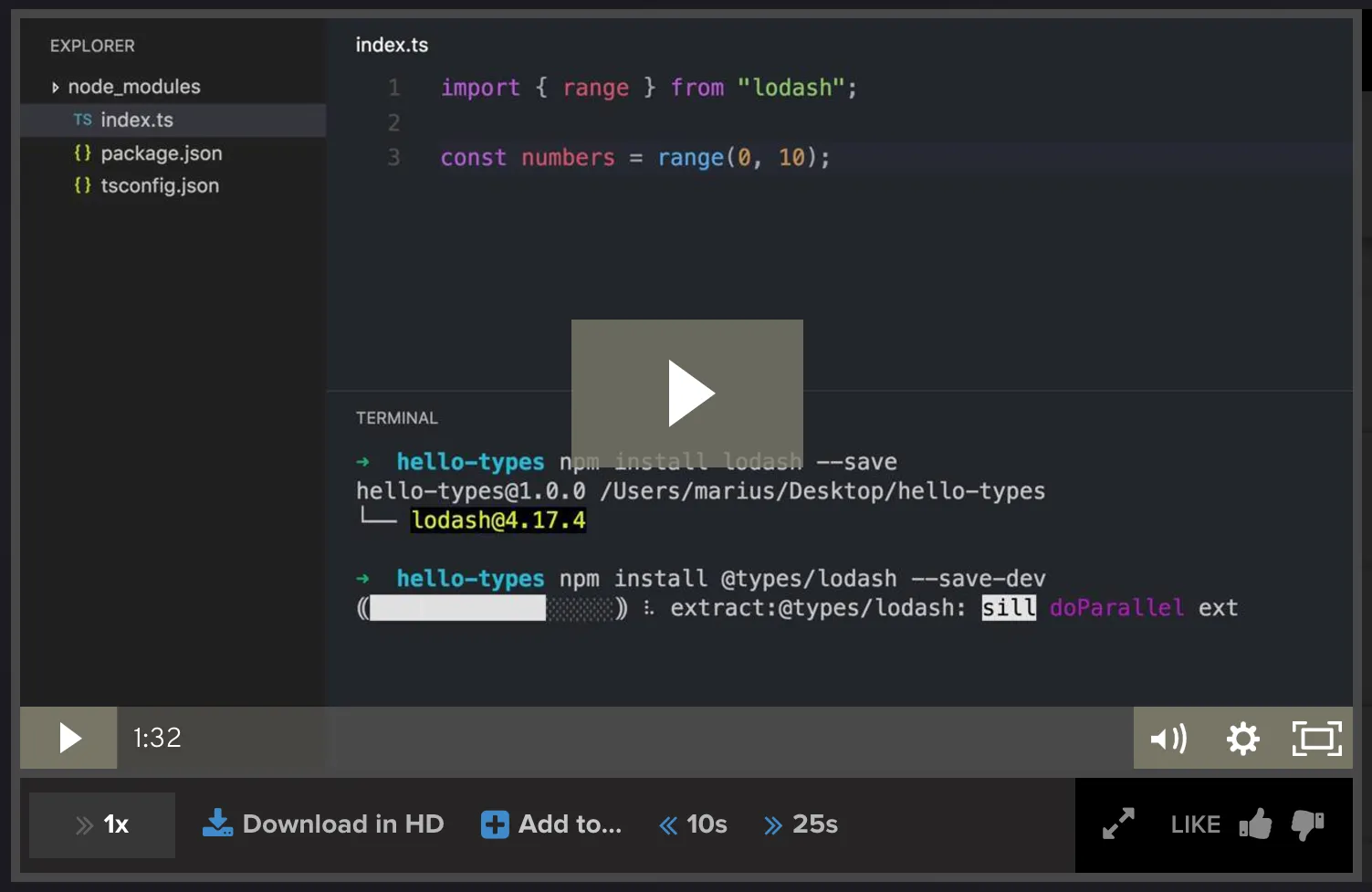
Task: Open the video settings gear
Action: pos(1242,738)
